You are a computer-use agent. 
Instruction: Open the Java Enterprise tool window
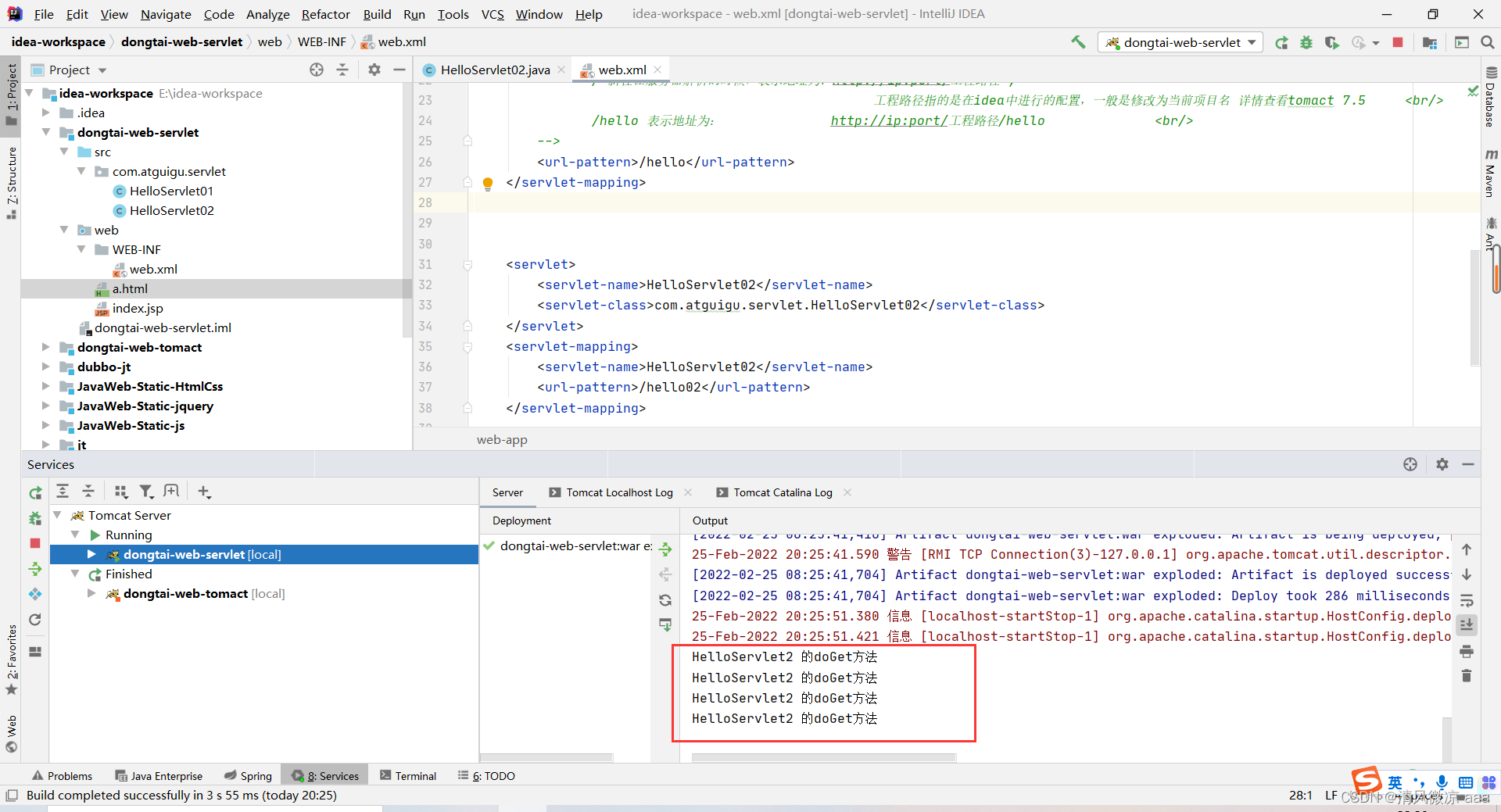(x=159, y=776)
